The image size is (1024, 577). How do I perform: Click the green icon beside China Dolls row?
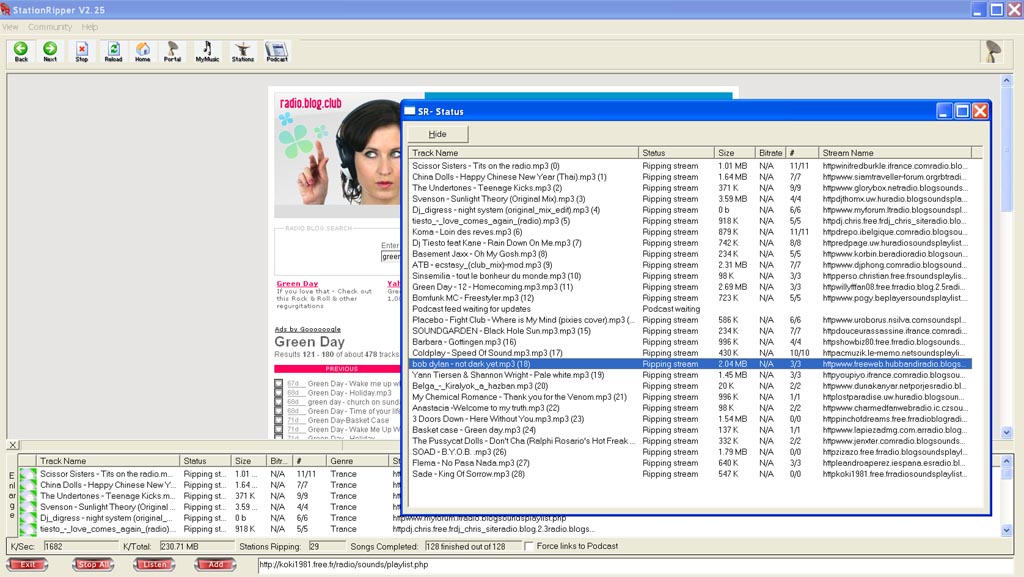pyautogui.click(x=27, y=485)
